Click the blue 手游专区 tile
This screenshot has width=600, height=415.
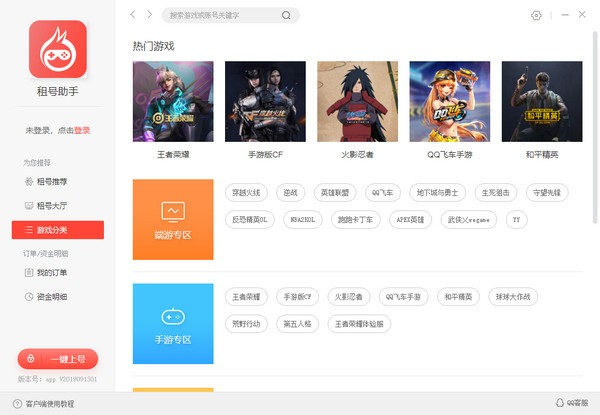tap(173, 324)
